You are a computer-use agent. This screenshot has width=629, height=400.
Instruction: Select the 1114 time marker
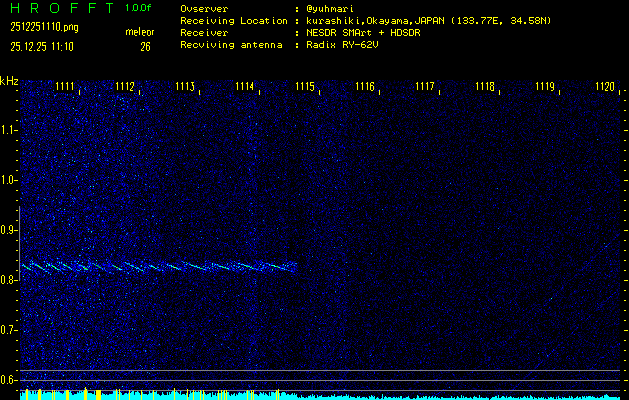coord(245,87)
